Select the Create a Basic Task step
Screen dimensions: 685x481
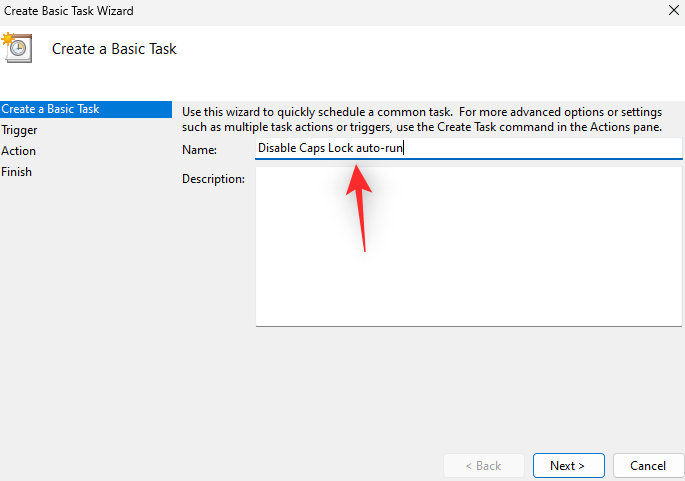tap(86, 109)
